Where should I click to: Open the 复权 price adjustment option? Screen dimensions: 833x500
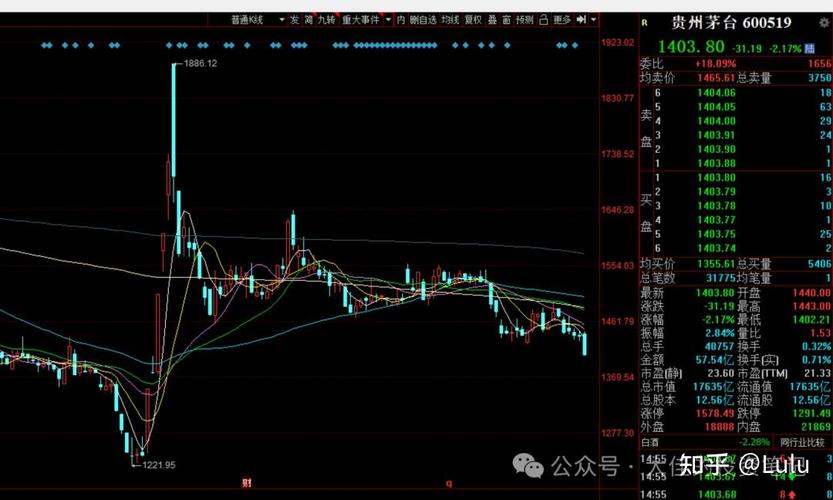tap(473, 20)
